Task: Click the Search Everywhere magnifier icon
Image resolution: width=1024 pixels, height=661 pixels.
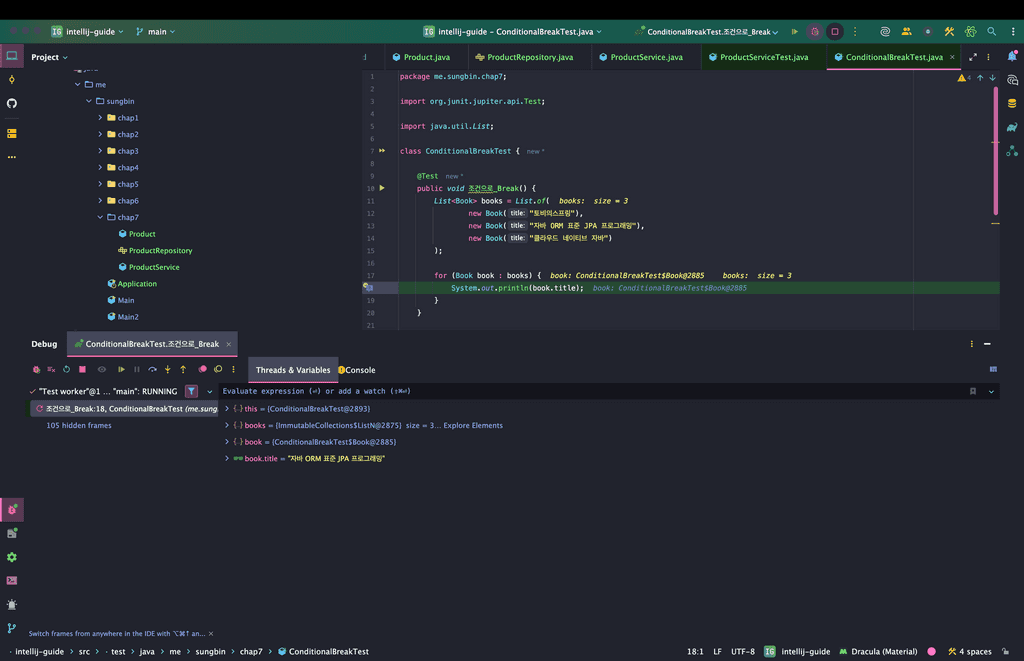Action: click(x=992, y=32)
